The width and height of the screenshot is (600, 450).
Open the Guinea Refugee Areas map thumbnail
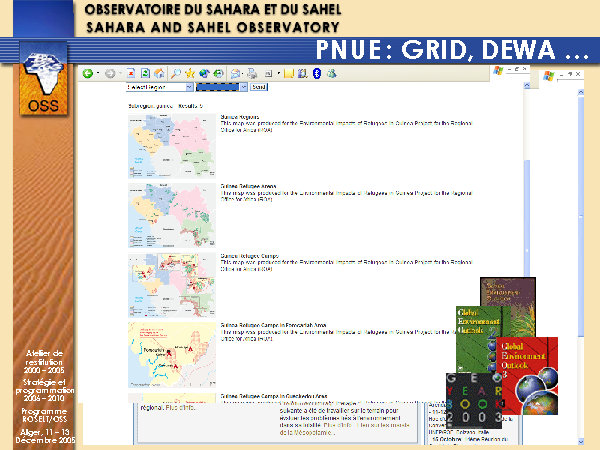[172, 215]
